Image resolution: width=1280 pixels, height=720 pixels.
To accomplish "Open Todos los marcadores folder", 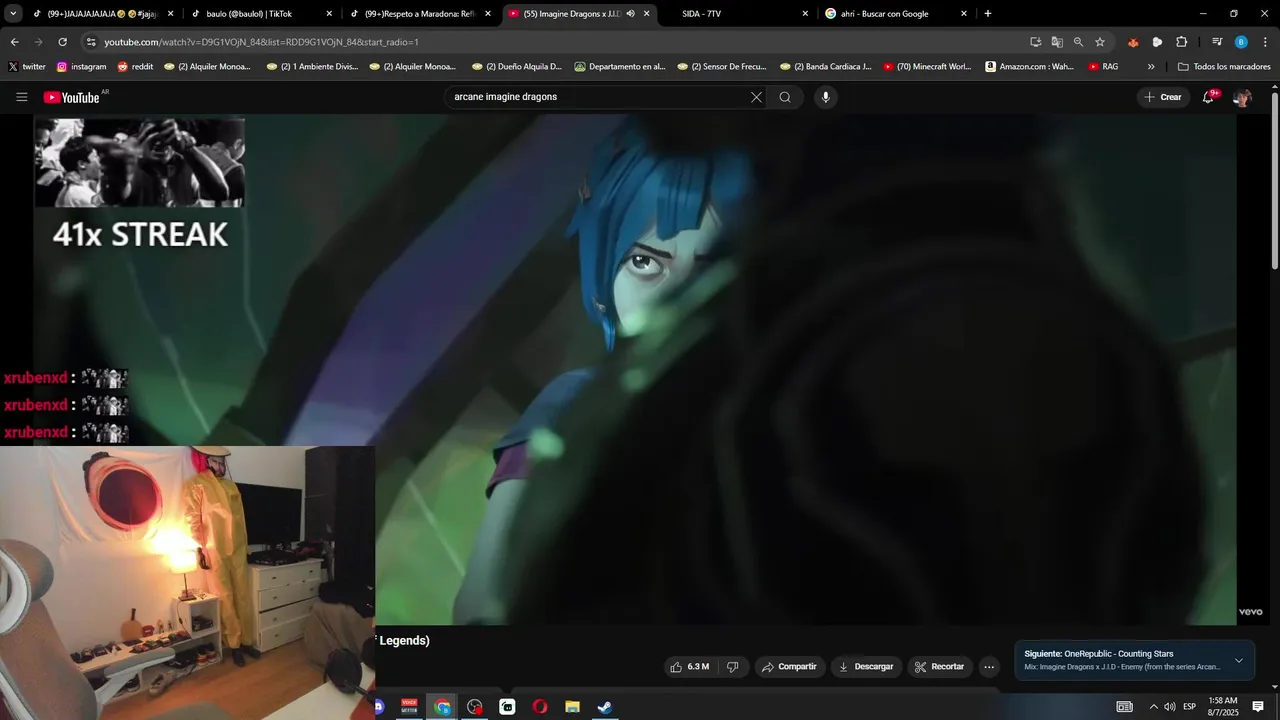I will pos(1224,67).
